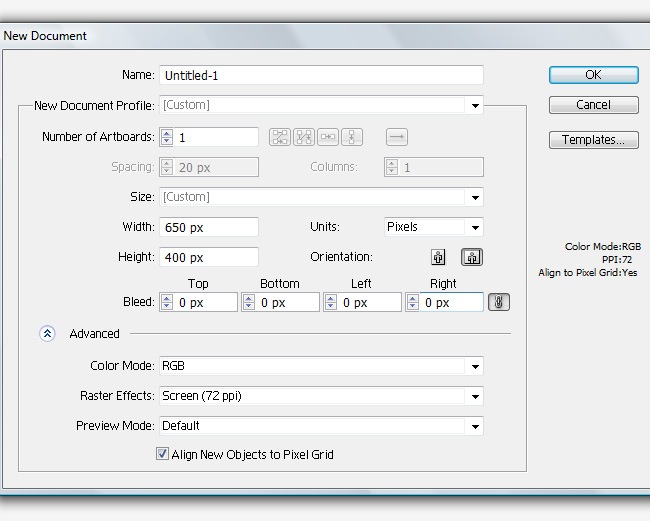Select the Grid by Row artboard layout icon
The height and width of the screenshot is (521, 650).
click(x=279, y=137)
